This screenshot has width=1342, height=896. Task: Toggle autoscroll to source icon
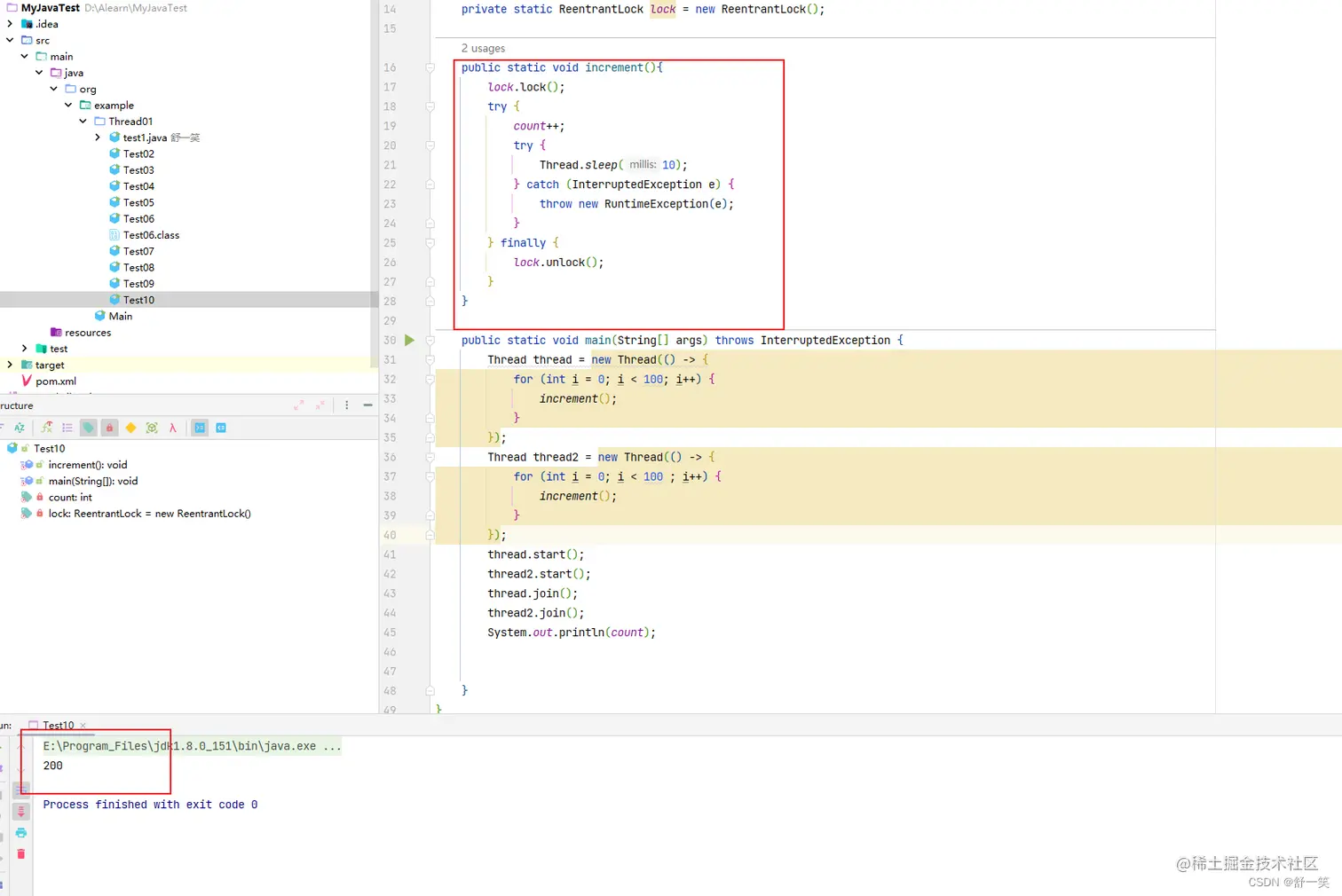[201, 428]
